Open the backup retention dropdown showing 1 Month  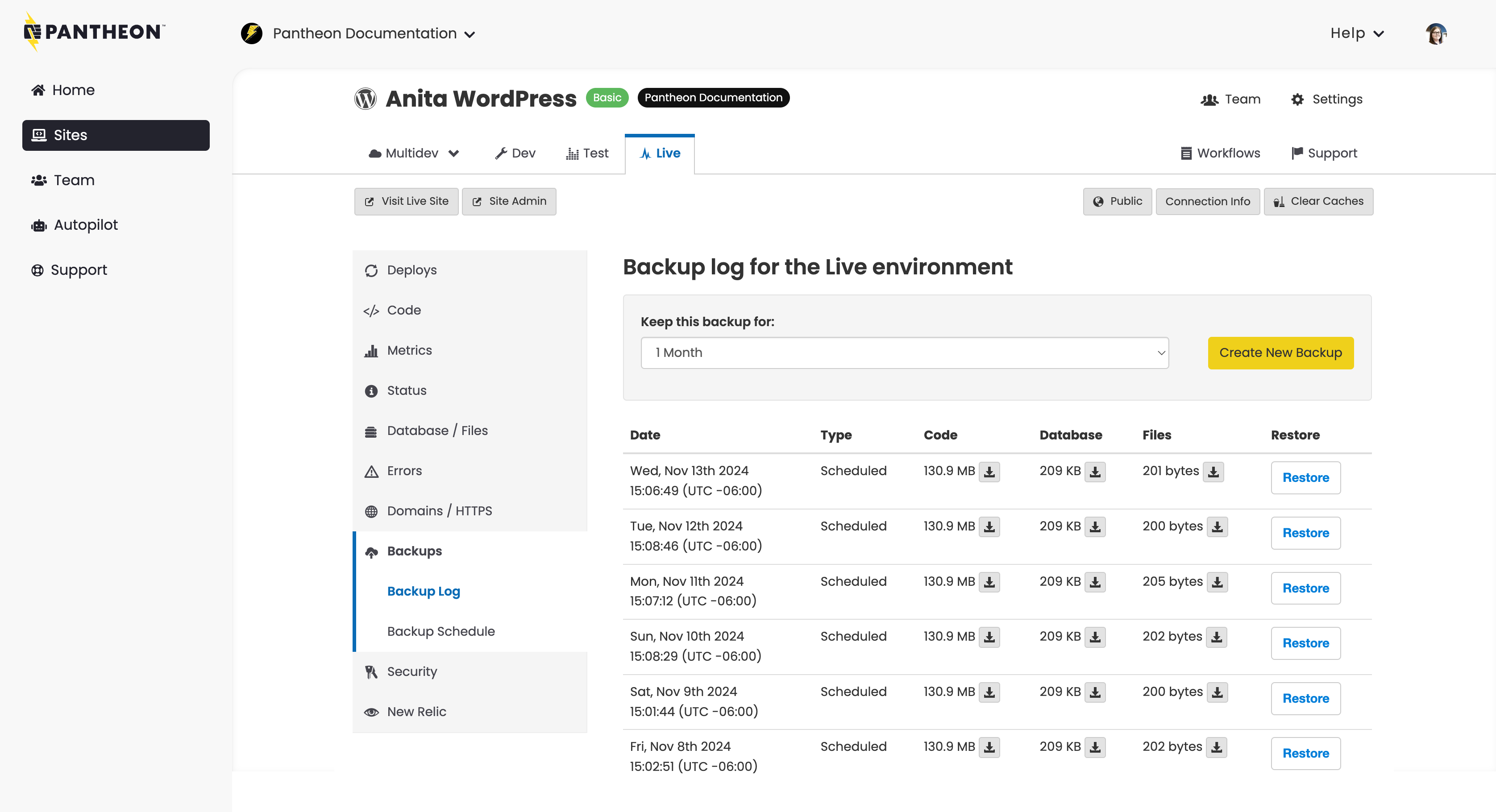tap(904, 353)
